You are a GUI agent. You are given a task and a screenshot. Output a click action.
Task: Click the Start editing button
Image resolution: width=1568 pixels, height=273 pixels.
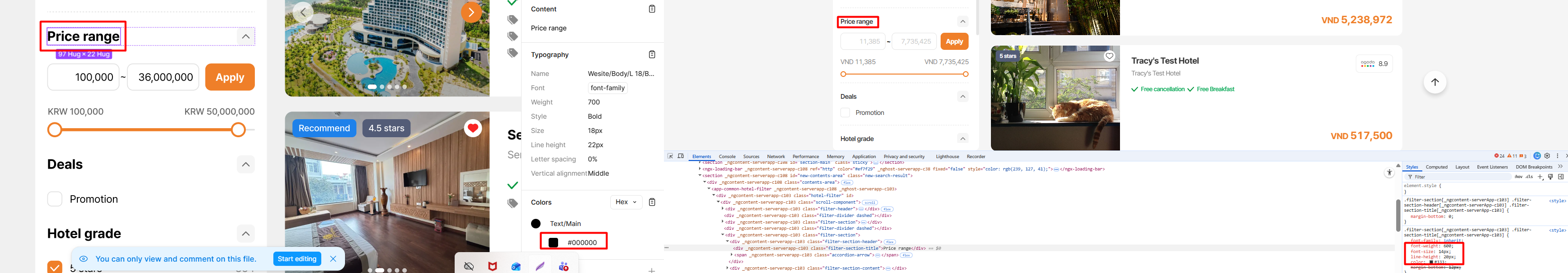(297, 259)
